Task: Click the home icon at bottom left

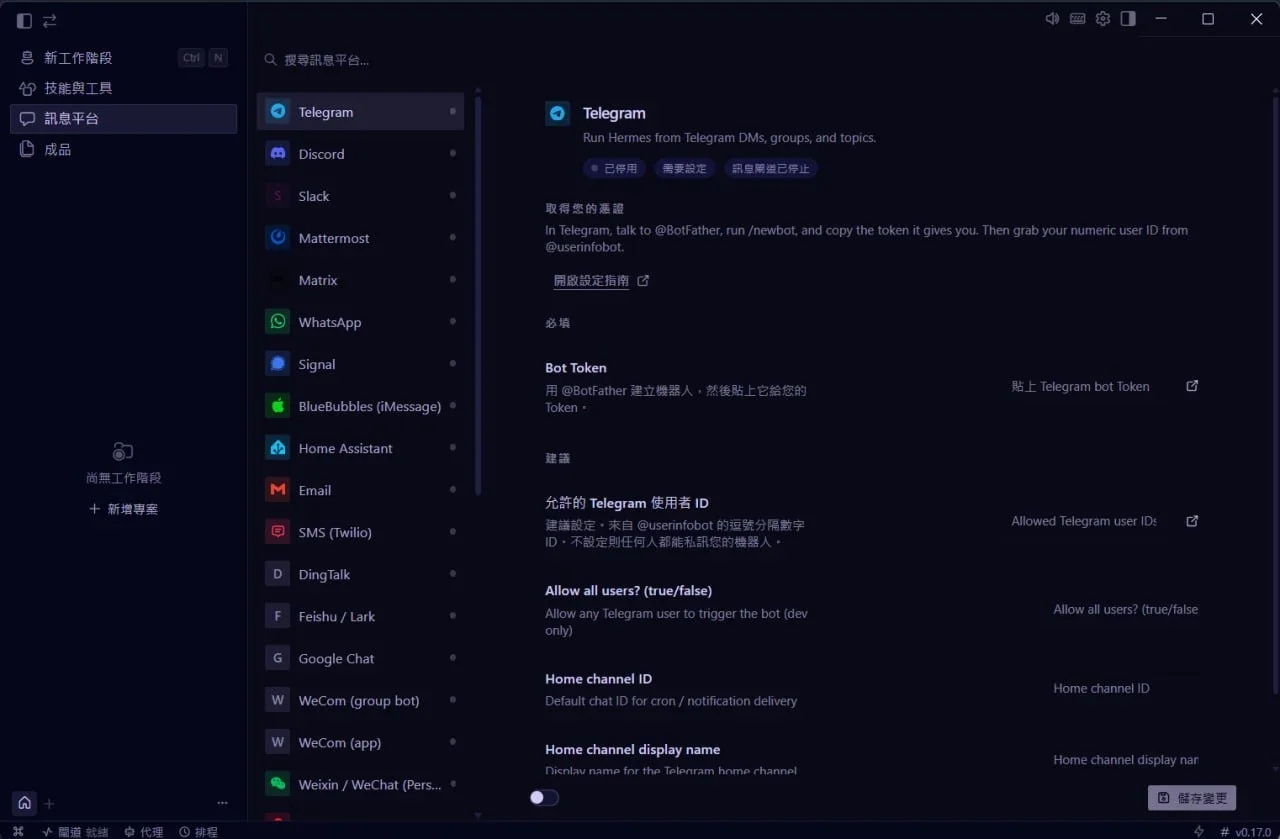Action: (24, 802)
